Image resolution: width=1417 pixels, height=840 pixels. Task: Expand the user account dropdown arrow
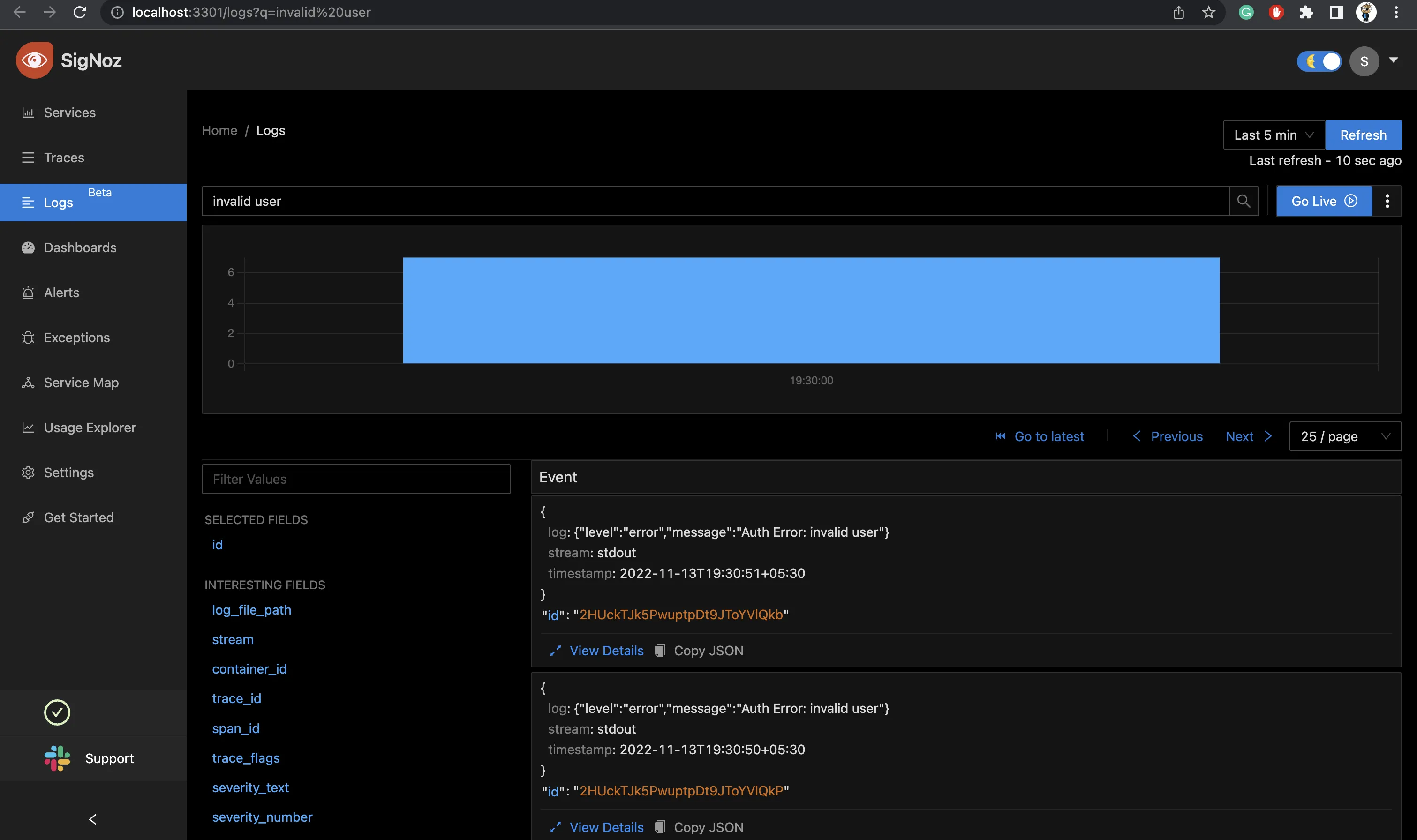(x=1393, y=60)
